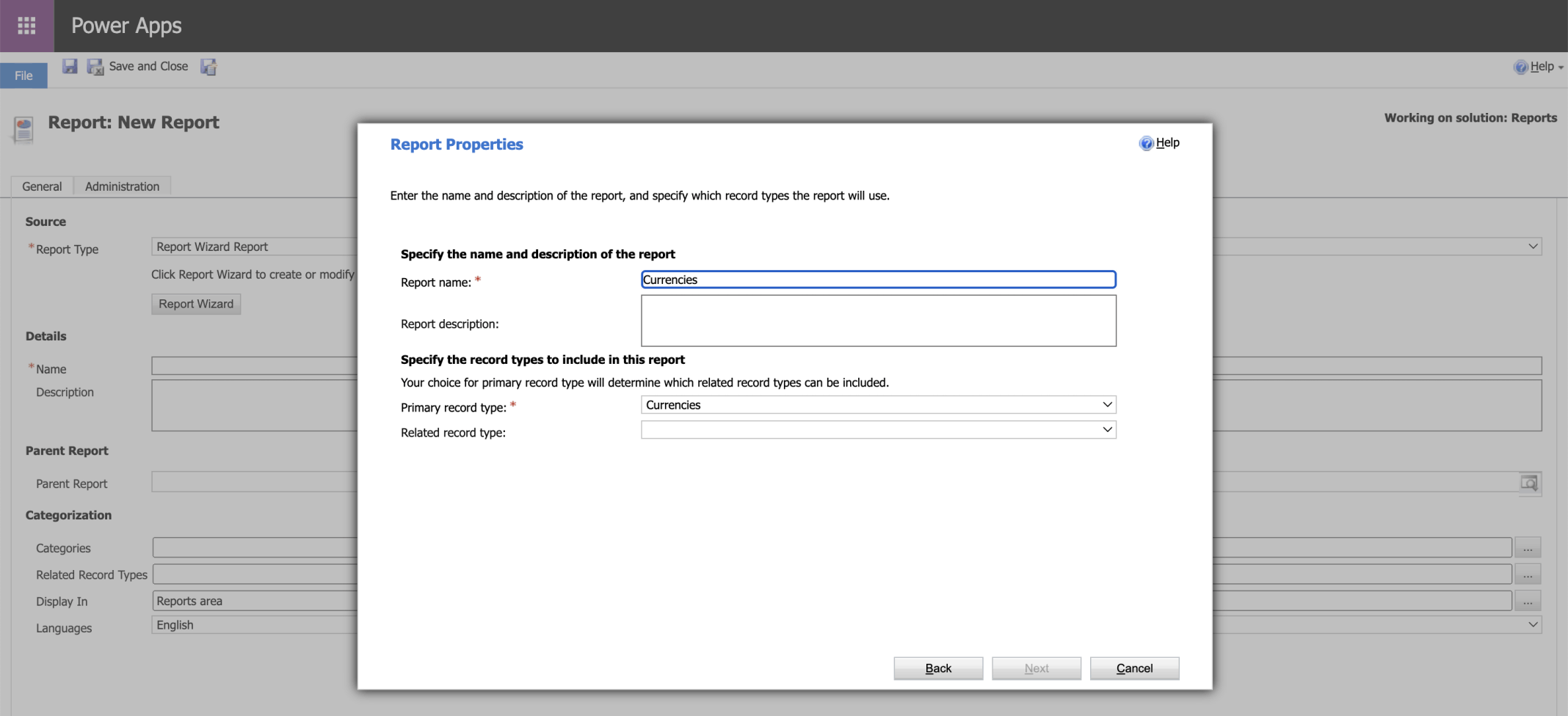Click into the Report description text box
Screen dimensions: 1568x716
[878, 321]
